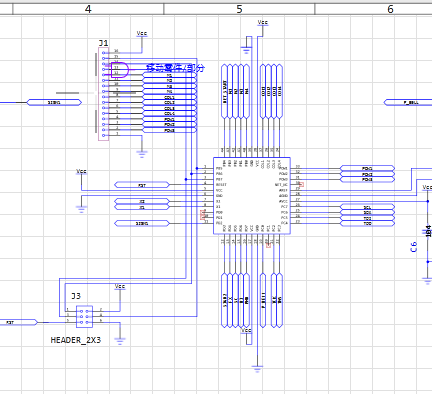The height and width of the screenshot is (394, 432).
Task: Select the SCL port right of chip
Action: 367,207
